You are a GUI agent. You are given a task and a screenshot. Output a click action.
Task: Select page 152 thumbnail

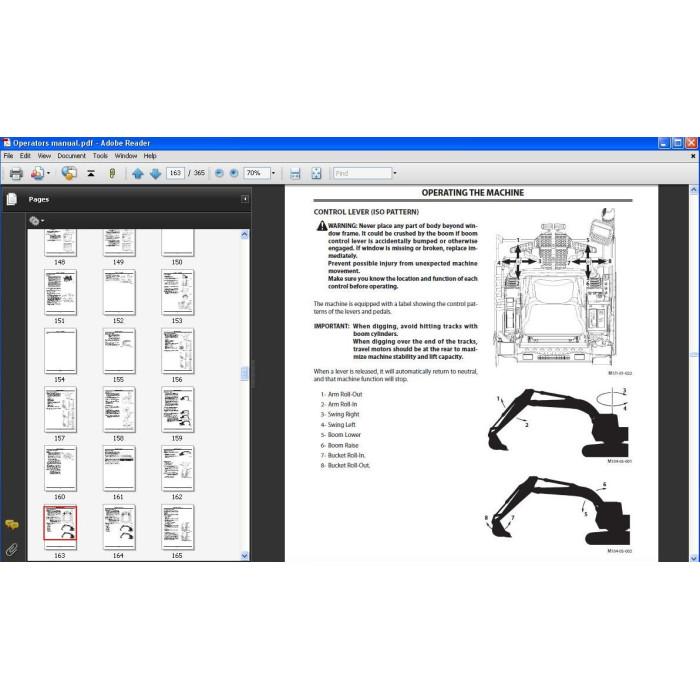(119, 292)
